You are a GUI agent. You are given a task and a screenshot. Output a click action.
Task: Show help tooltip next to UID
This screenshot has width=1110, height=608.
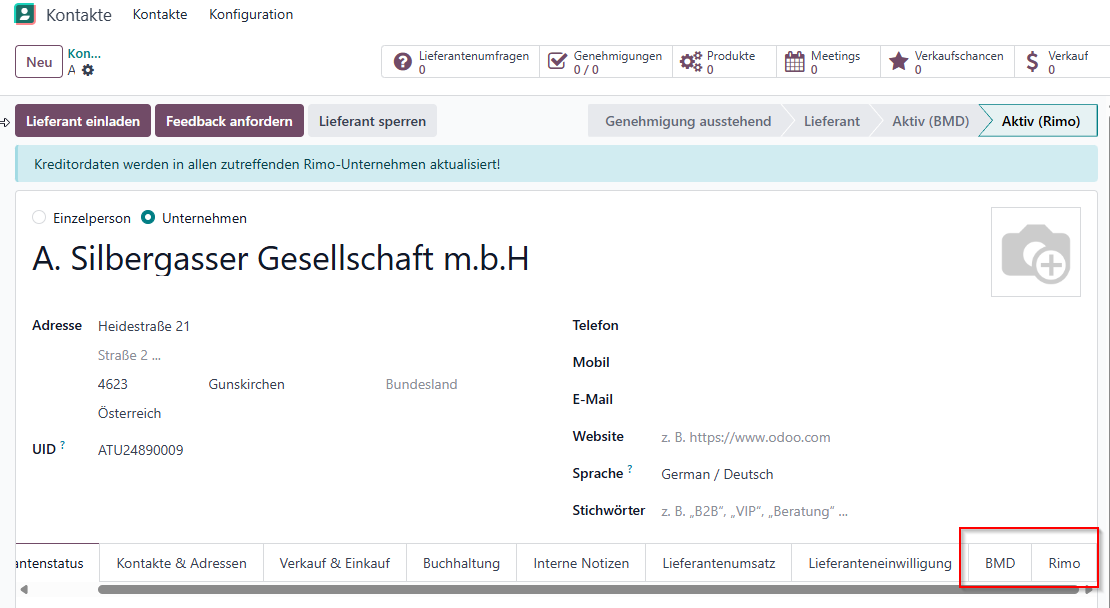(62, 445)
